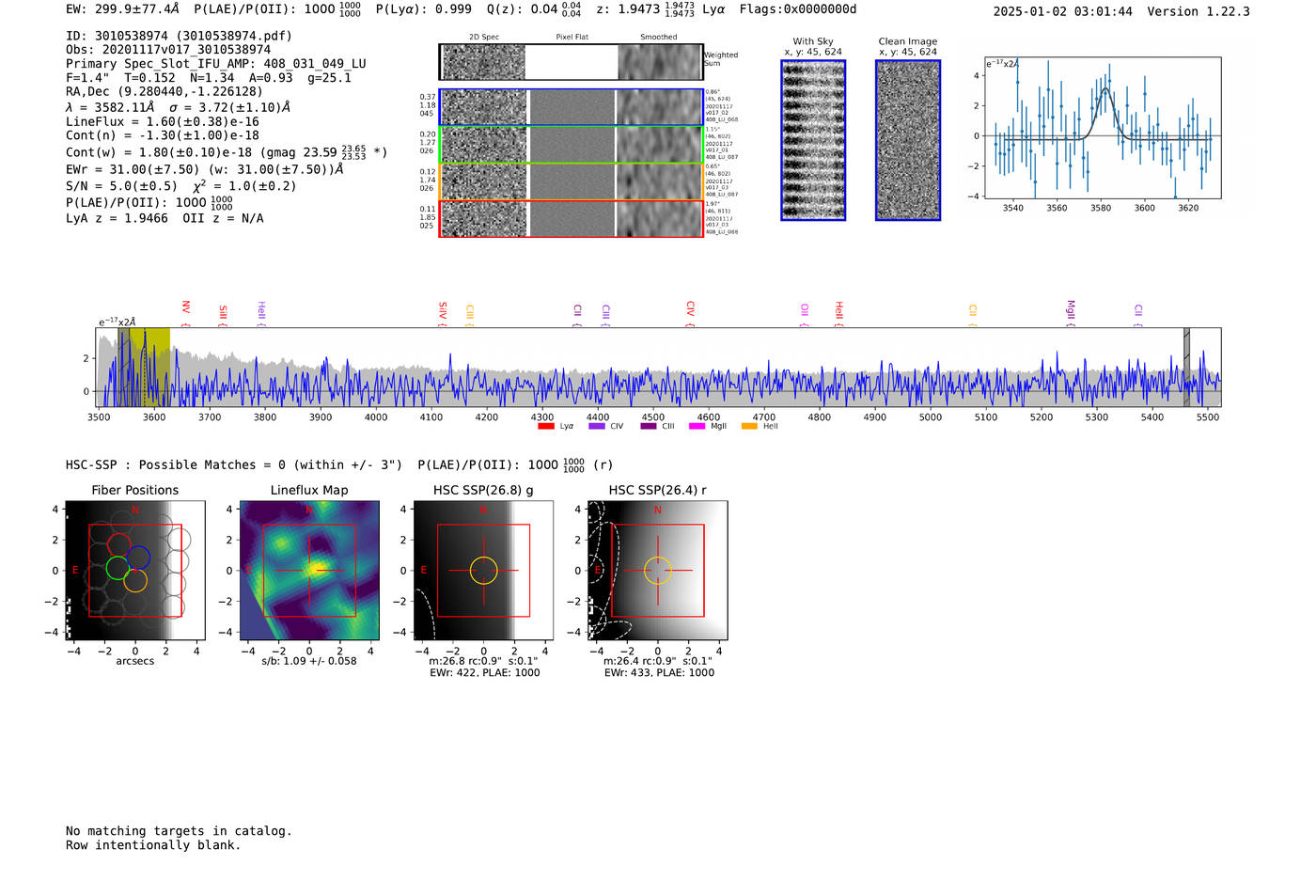The height and width of the screenshot is (896, 1316).
Task: Click the Smoothed column header
Action: [659, 38]
